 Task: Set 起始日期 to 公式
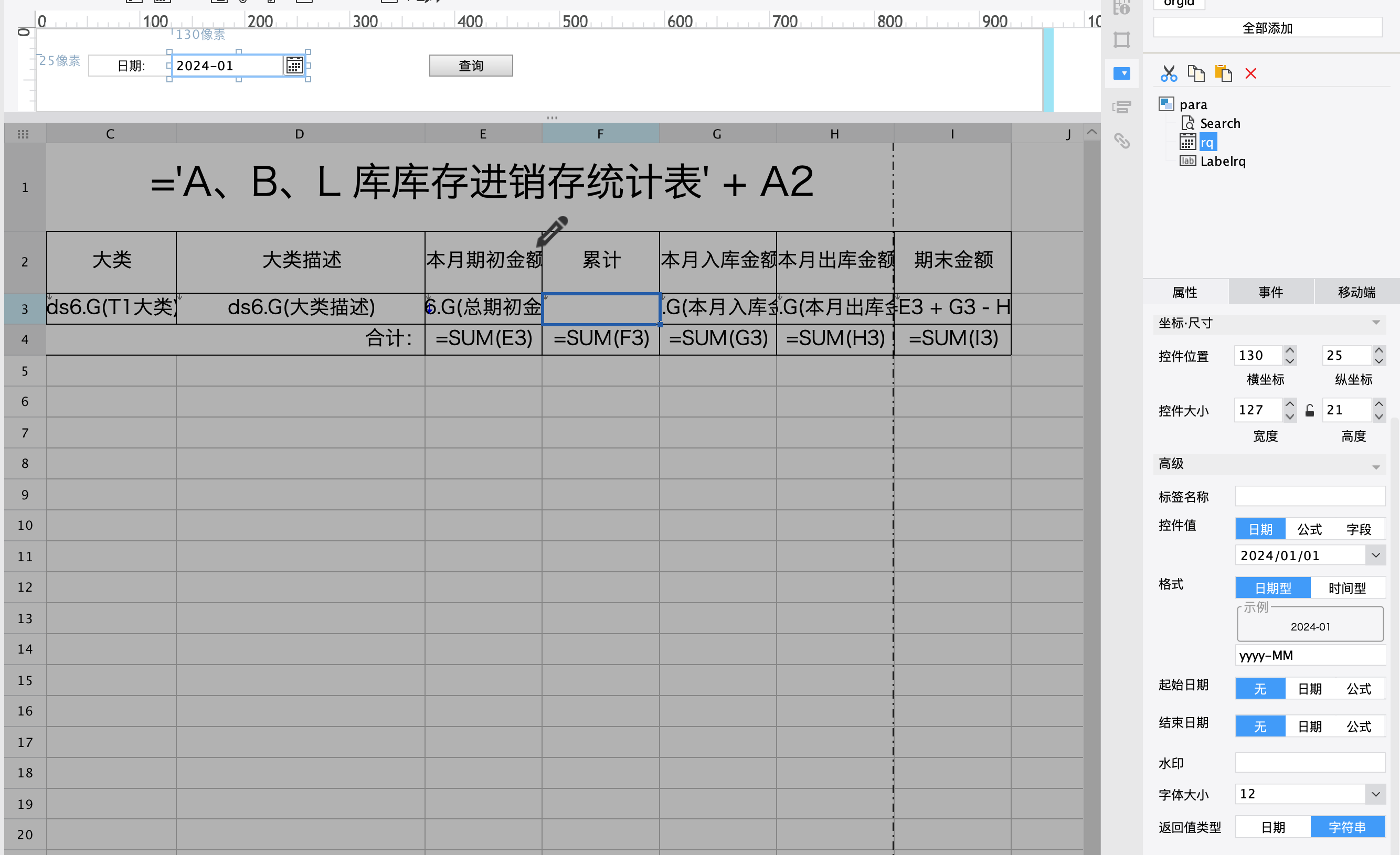pyautogui.click(x=1359, y=689)
